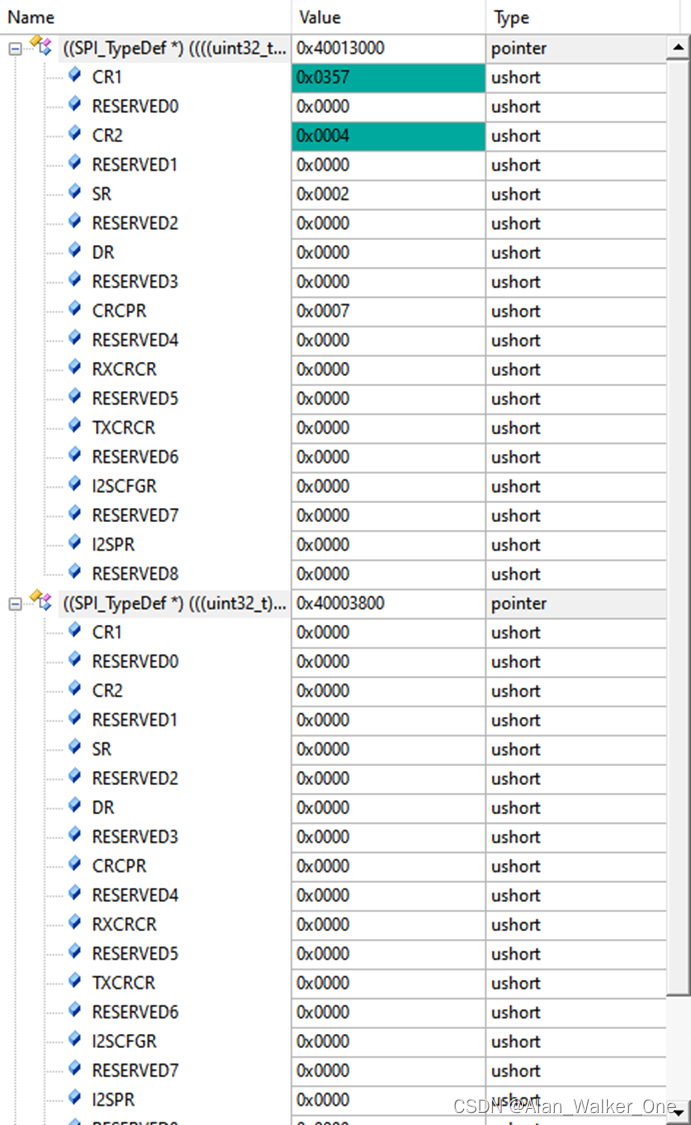Click the ushort type of RESERVED8 under 0x40013000
This screenshot has width=691, height=1125.
[576, 574]
